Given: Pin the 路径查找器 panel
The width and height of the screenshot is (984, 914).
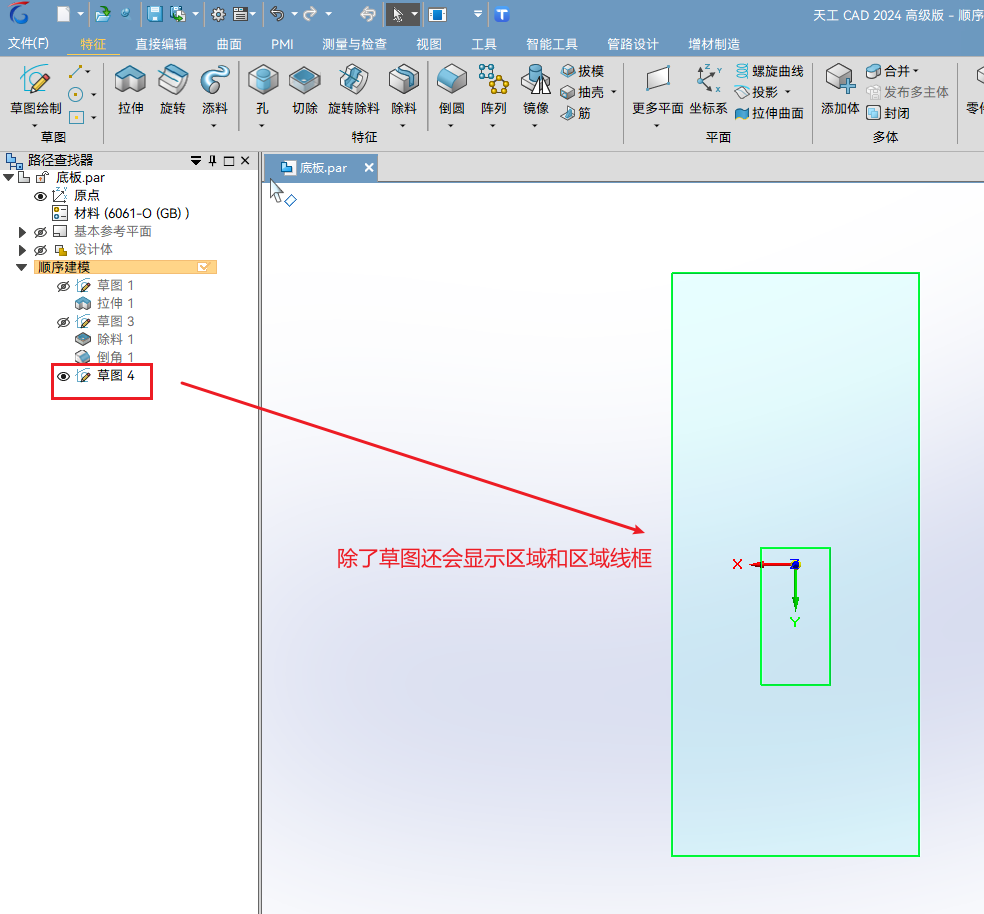Looking at the screenshot, I should coord(213,161).
